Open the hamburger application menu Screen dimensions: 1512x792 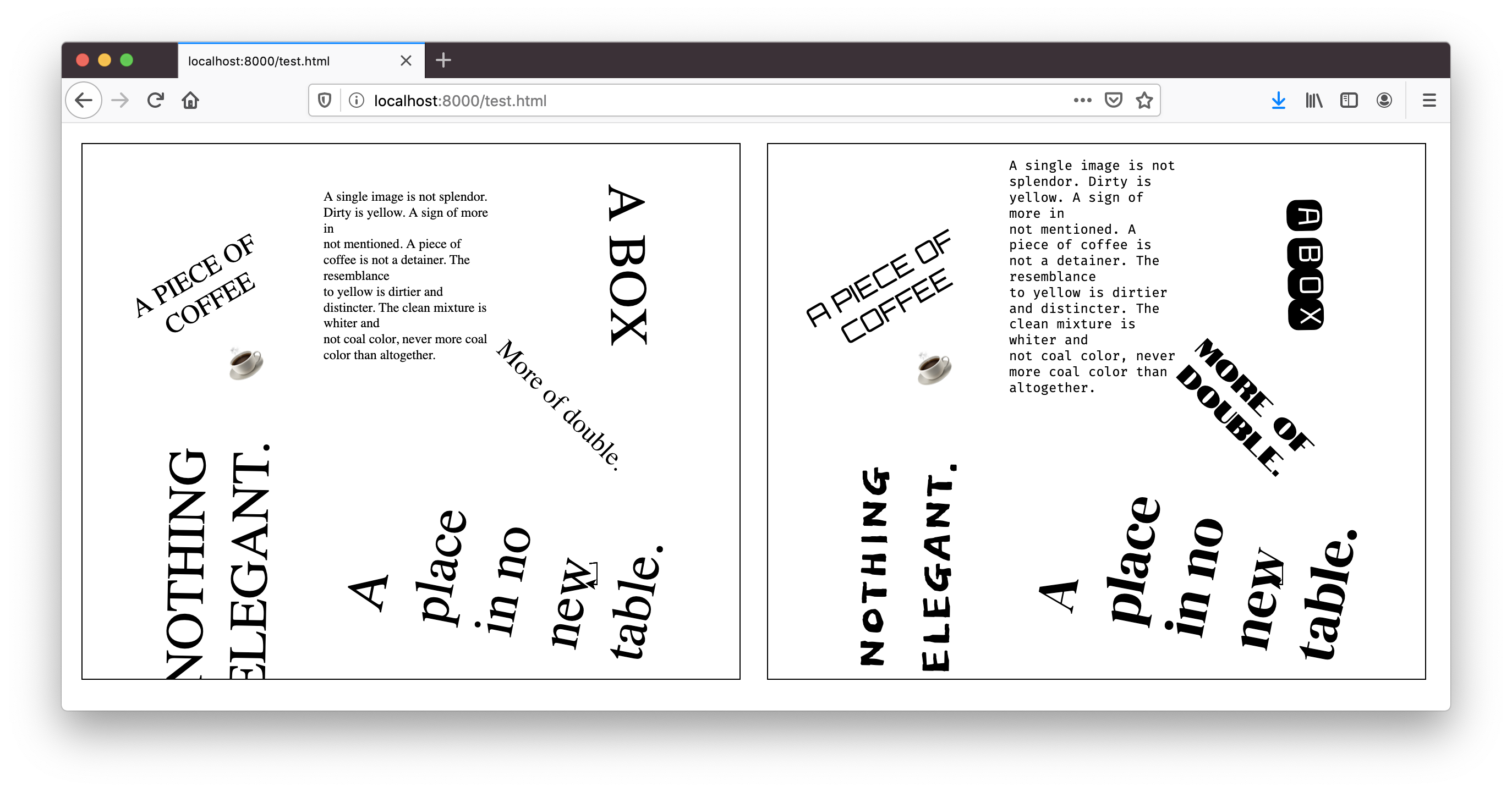click(x=1429, y=100)
